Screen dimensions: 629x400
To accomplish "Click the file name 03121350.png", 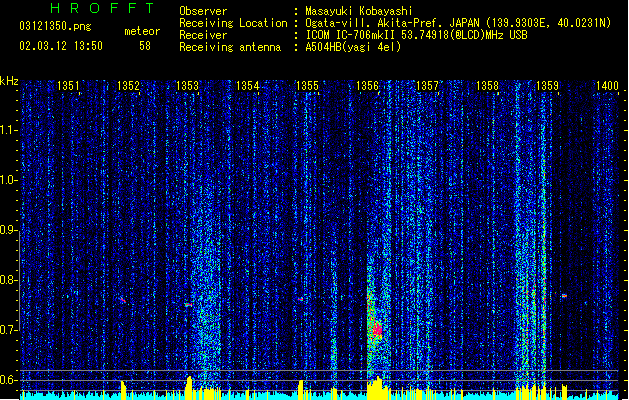I will pyautogui.click(x=55, y=26).
